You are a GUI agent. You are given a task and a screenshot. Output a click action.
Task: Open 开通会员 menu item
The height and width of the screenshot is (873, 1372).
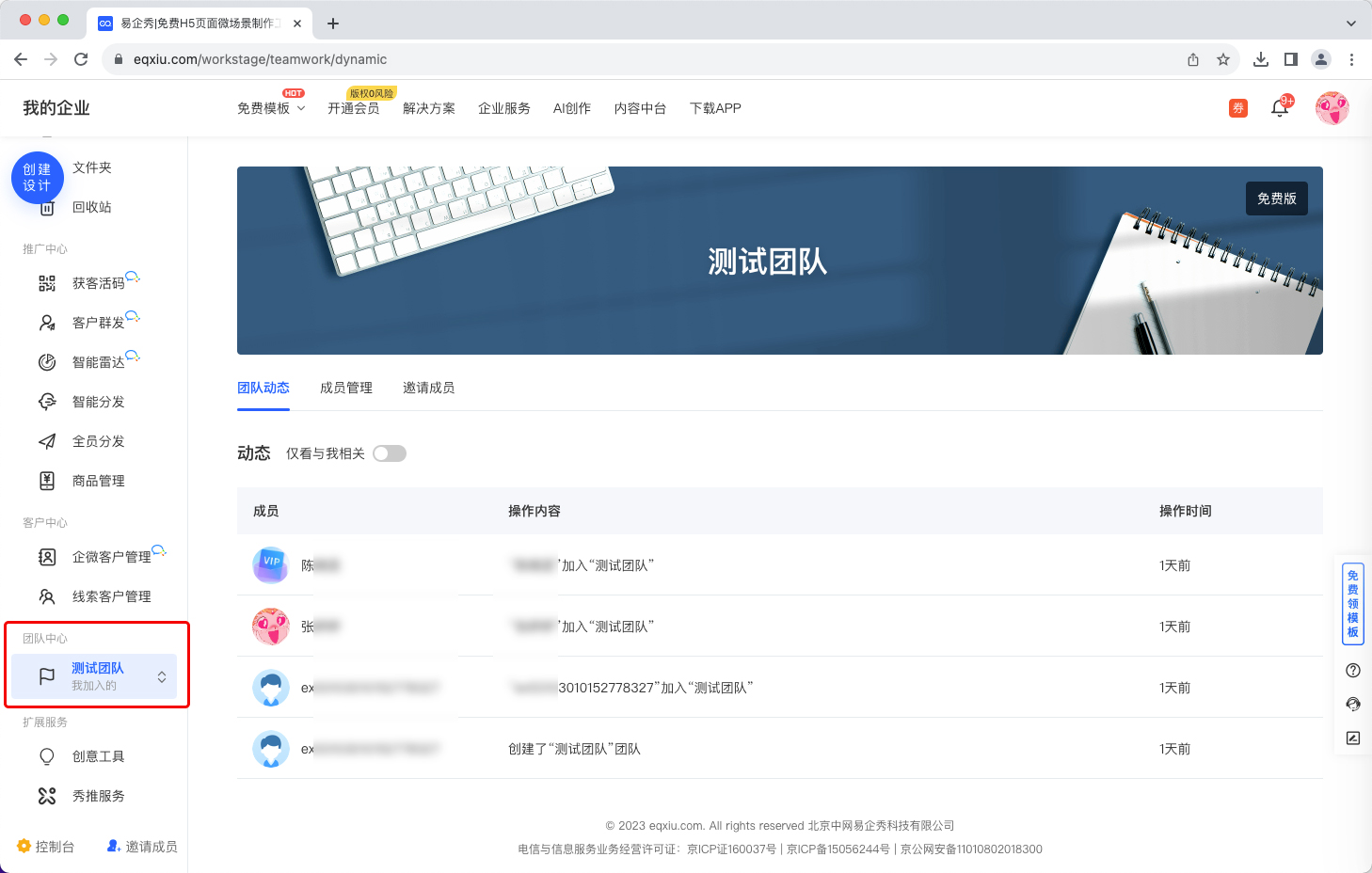354,108
